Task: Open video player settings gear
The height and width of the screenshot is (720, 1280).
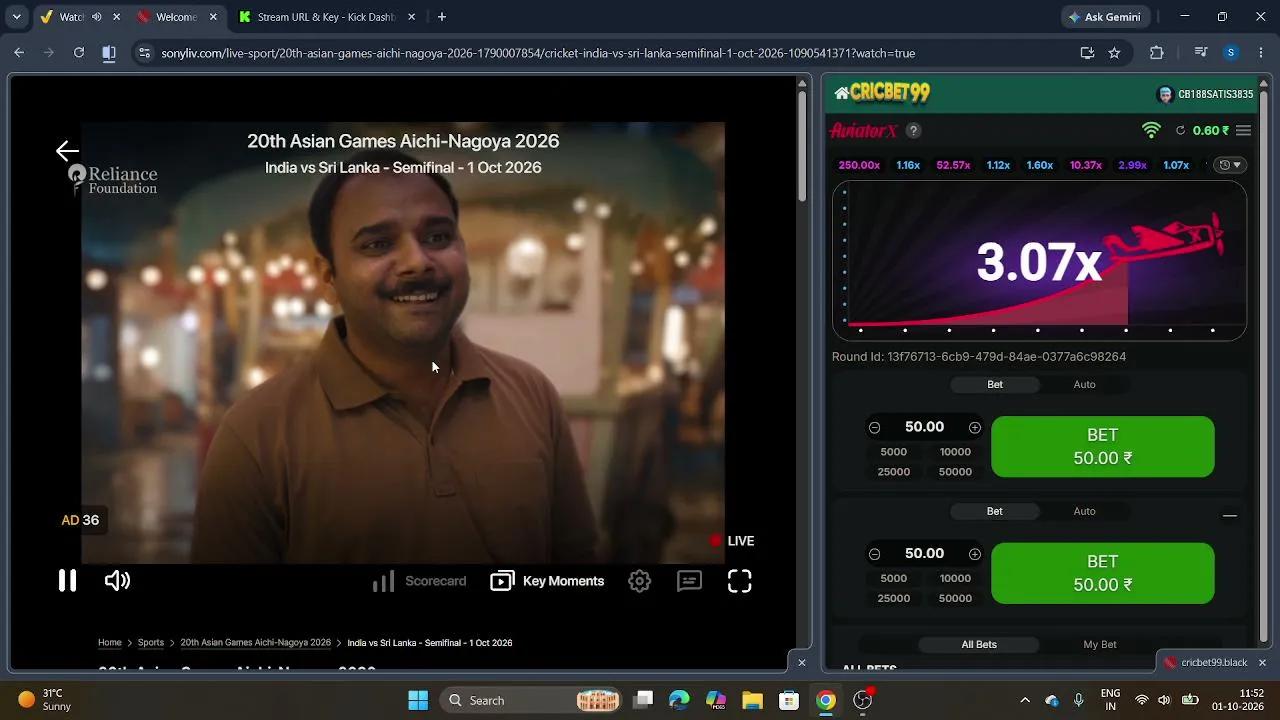Action: click(x=640, y=581)
